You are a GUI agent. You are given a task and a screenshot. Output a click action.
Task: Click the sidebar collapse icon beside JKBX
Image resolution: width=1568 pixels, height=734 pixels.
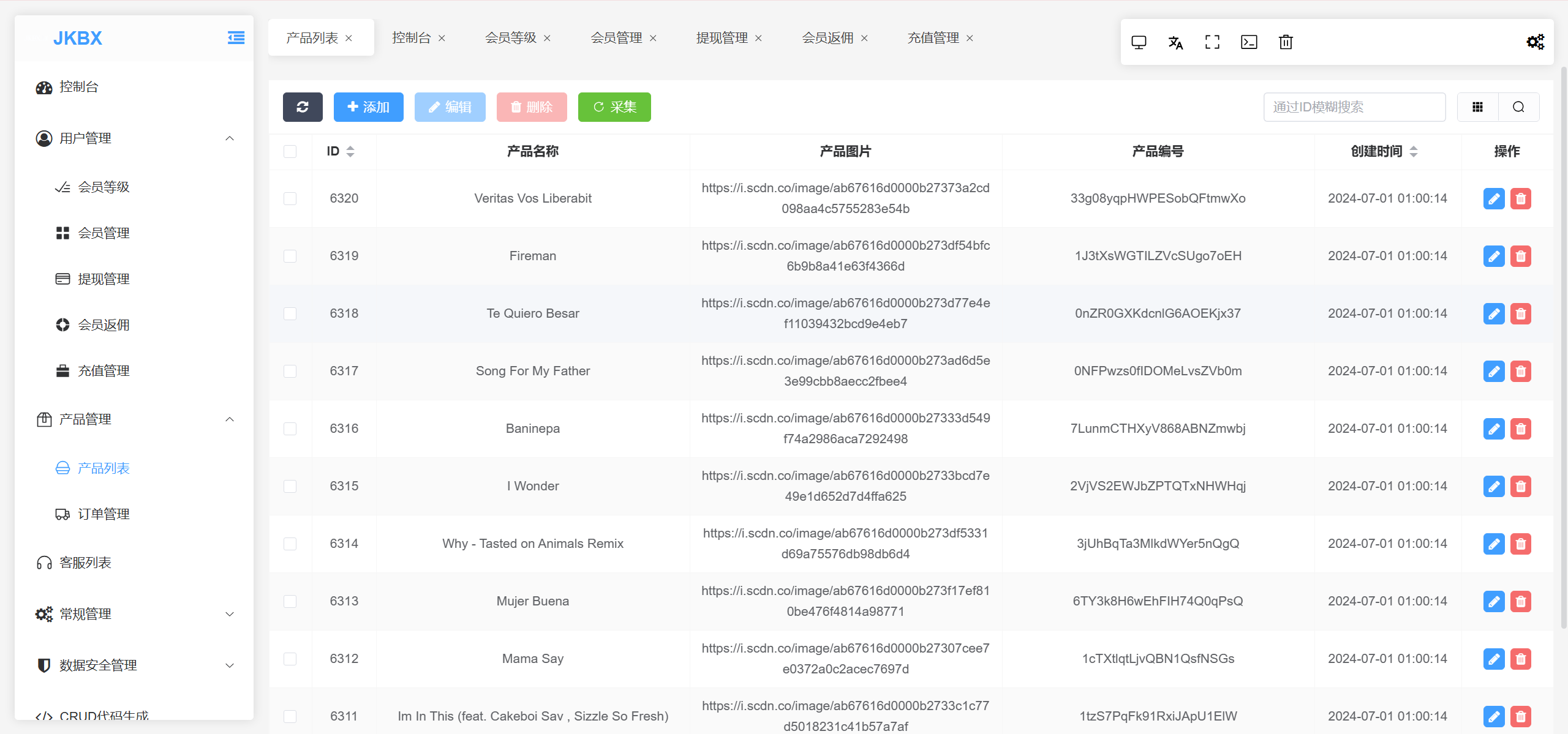236,38
